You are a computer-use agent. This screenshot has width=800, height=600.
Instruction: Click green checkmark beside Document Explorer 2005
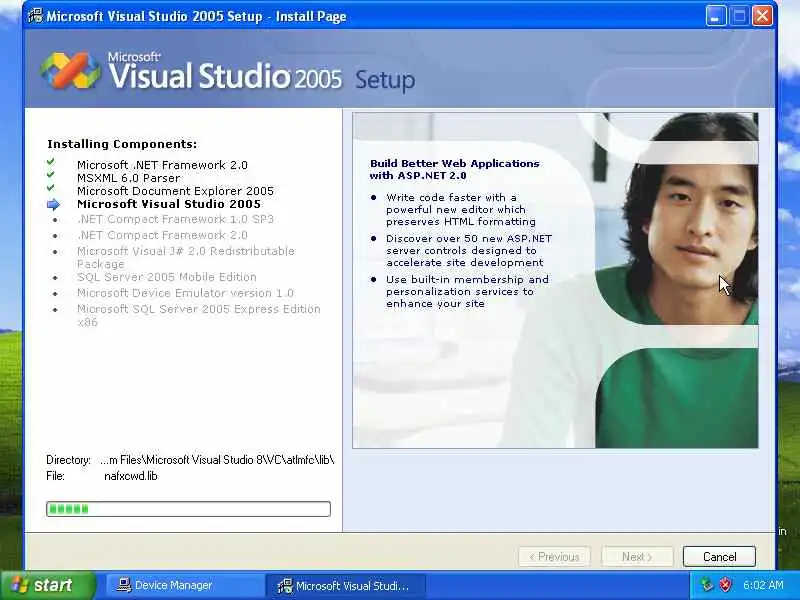pos(51,188)
